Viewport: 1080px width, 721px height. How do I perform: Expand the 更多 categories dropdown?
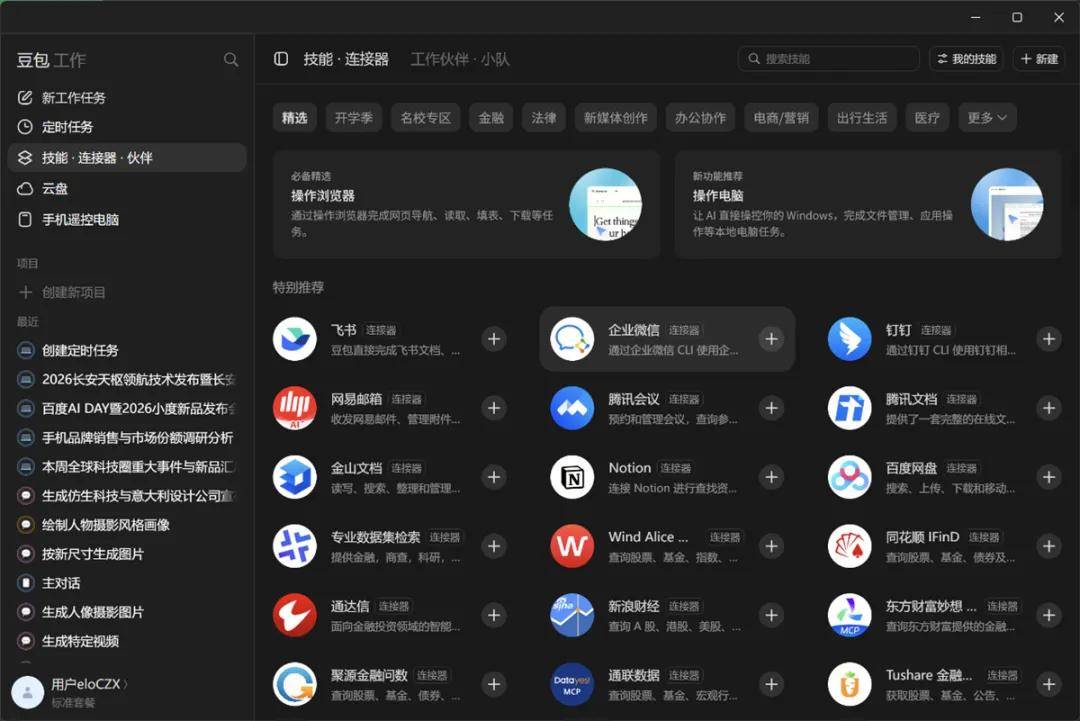[x=987, y=118]
